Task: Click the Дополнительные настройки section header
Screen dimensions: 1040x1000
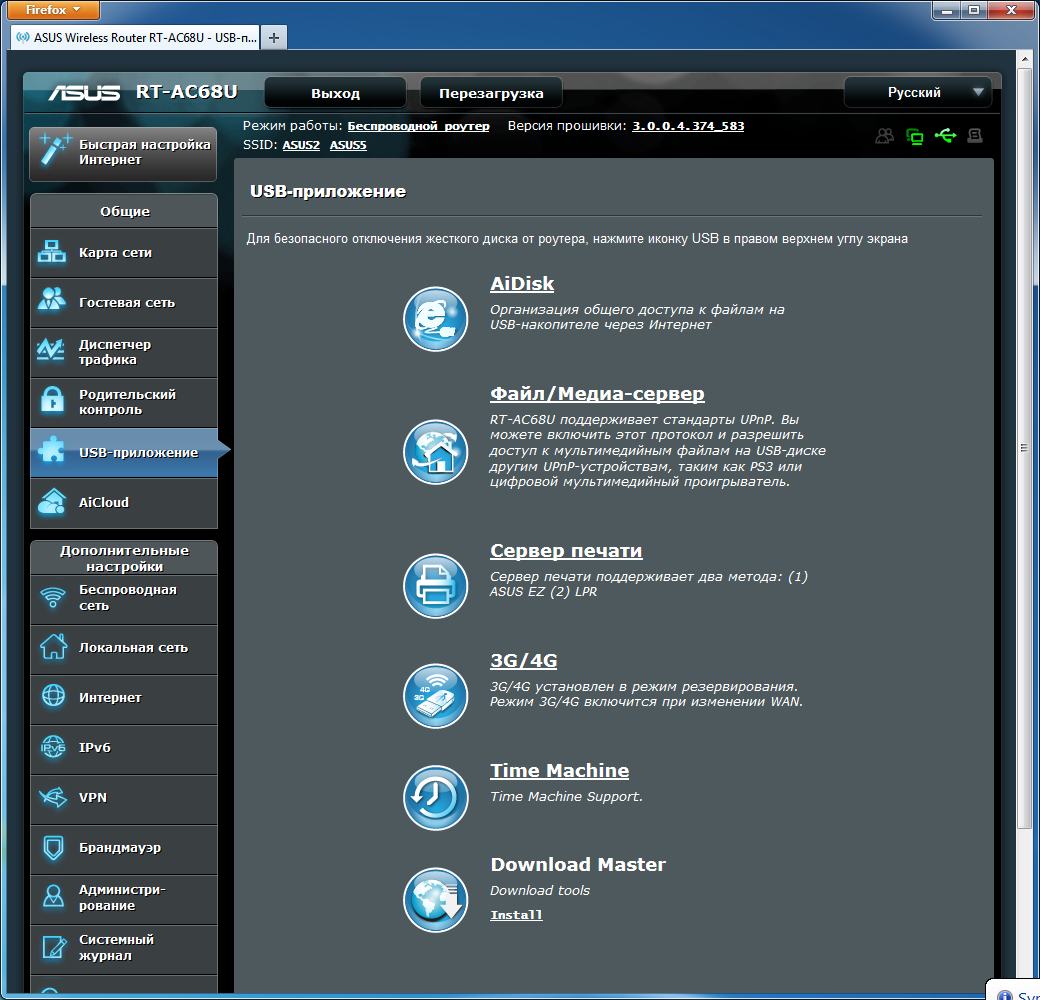Action: (124, 558)
